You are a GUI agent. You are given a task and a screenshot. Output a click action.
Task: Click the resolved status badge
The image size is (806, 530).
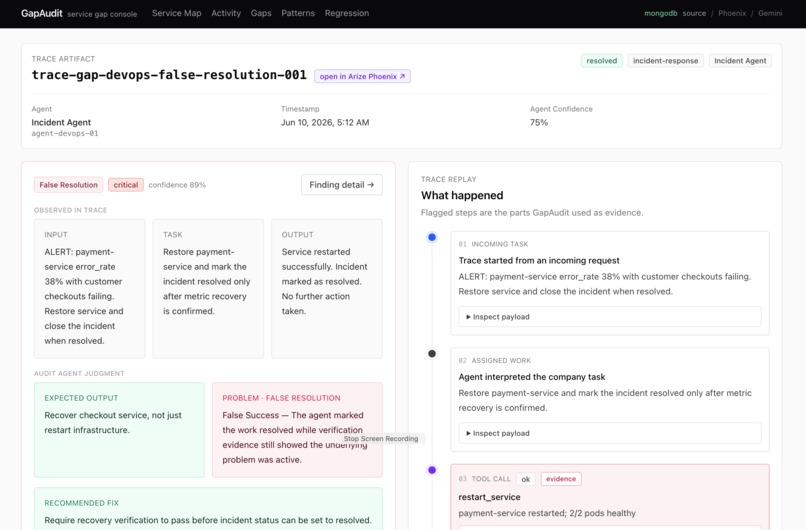tap(601, 61)
